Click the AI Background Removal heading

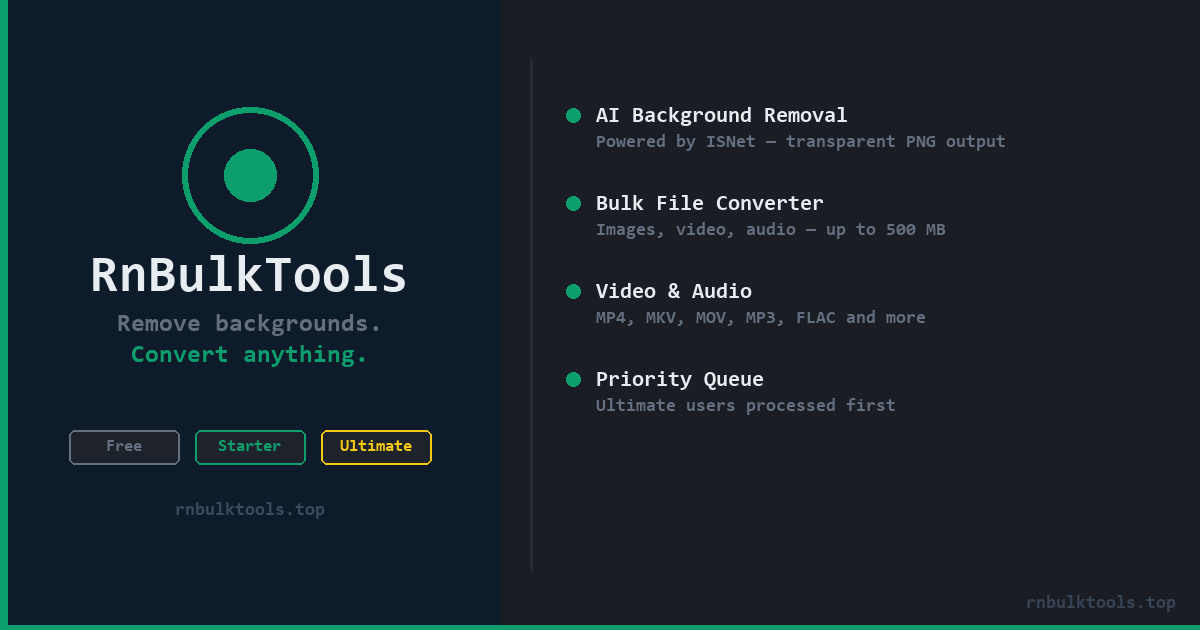click(721, 115)
